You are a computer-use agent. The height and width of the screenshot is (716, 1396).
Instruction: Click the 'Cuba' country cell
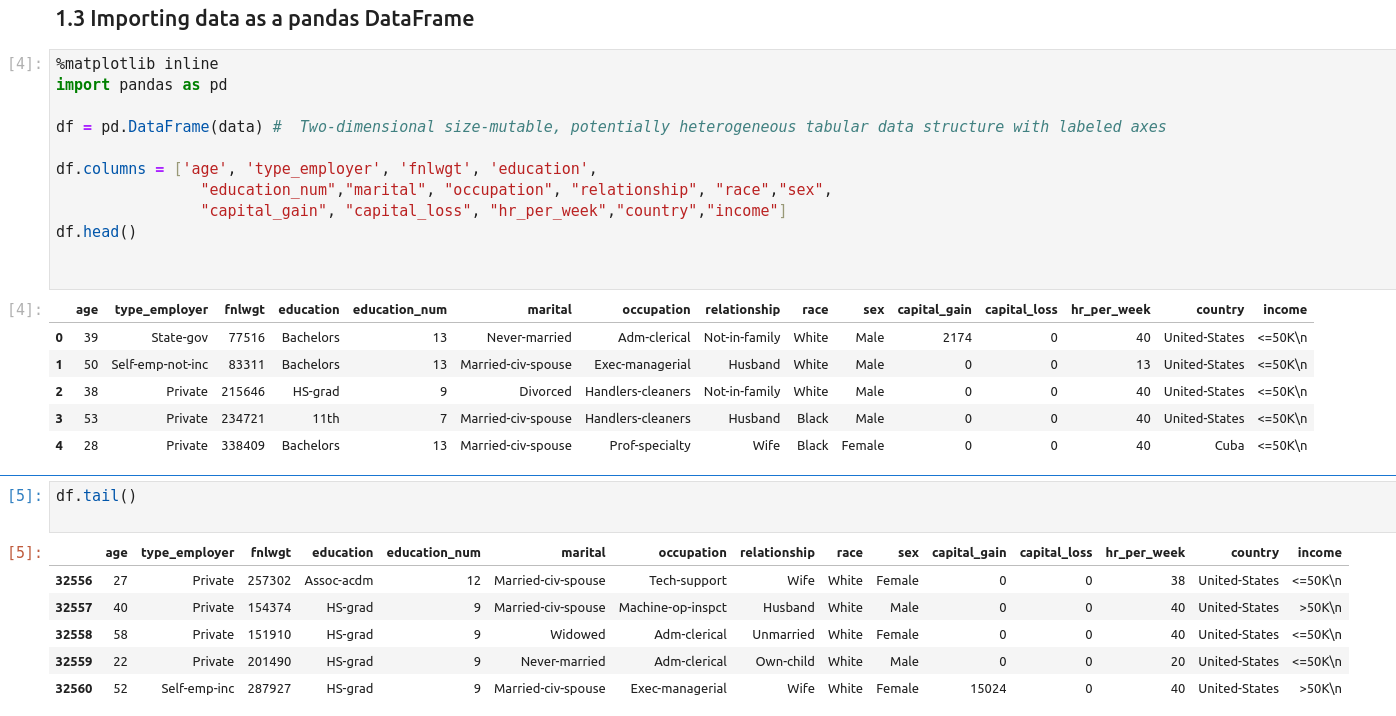point(1229,446)
